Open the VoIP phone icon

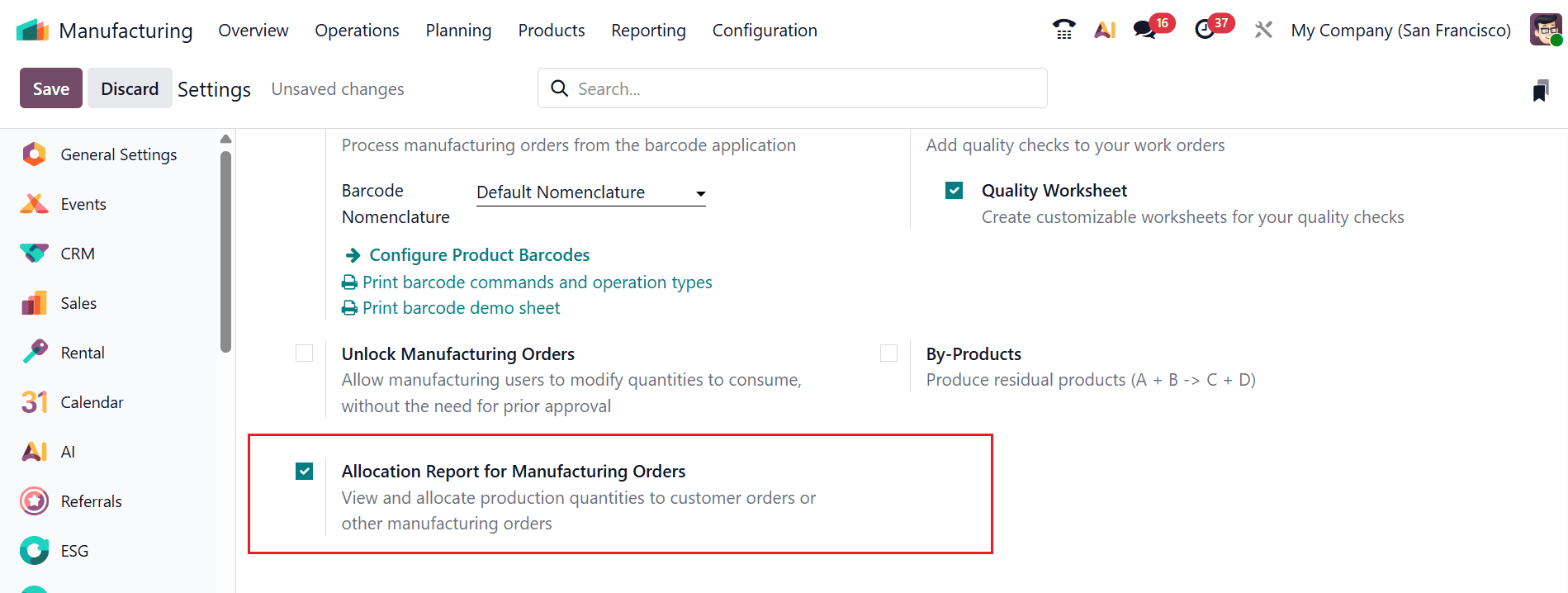tap(1064, 30)
